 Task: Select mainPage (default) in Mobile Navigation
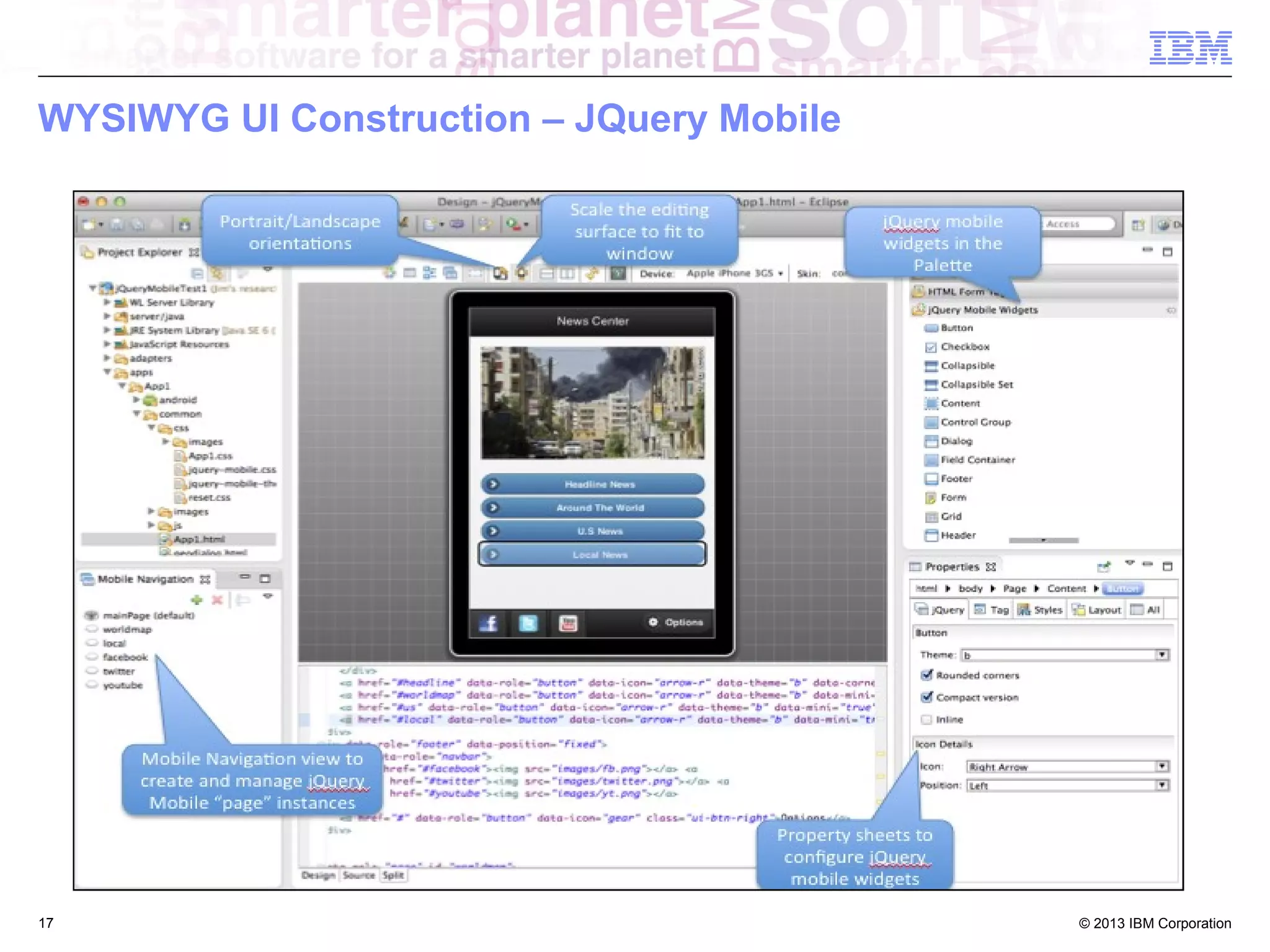click(x=148, y=615)
